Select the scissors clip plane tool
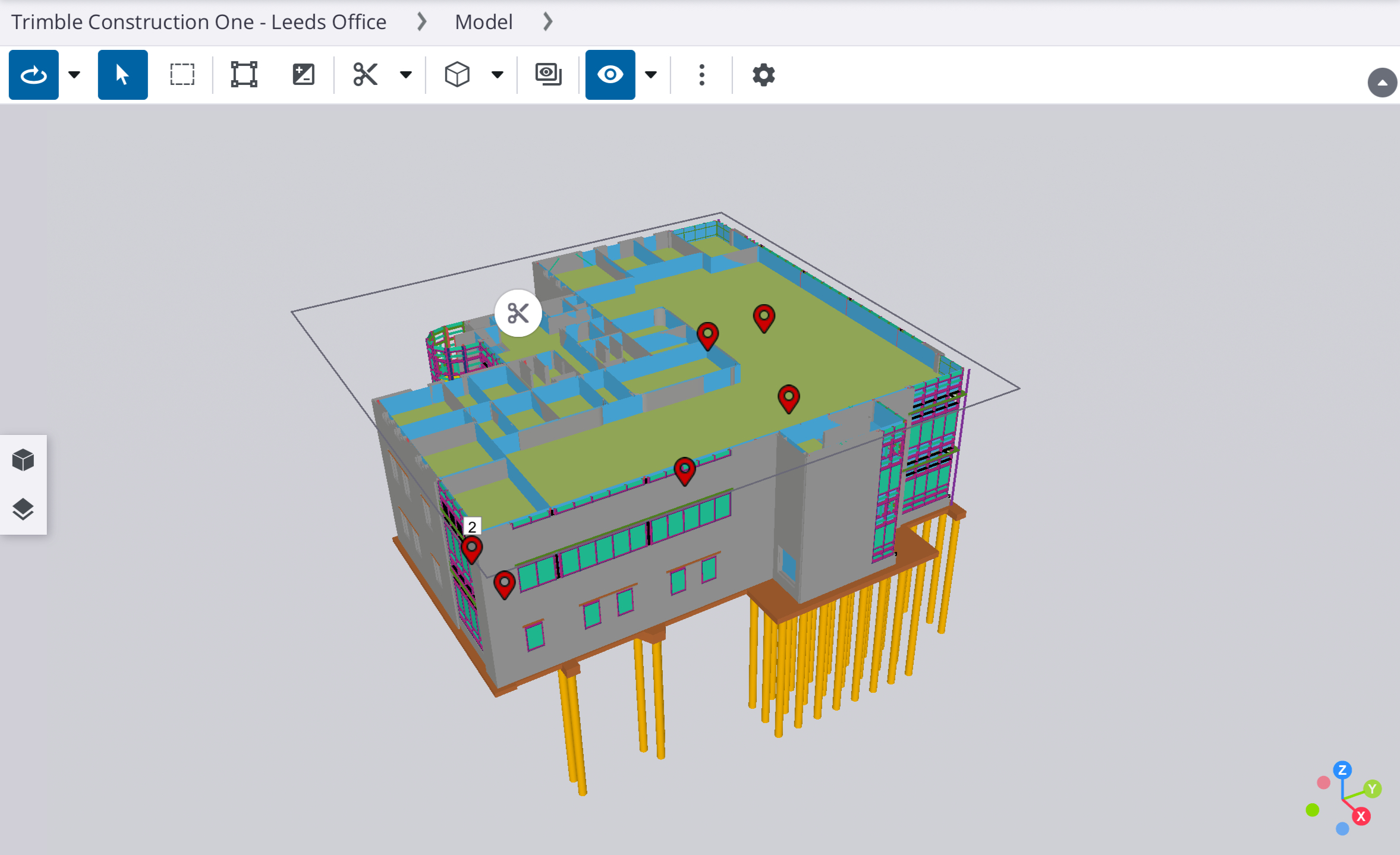The height and width of the screenshot is (855, 1400). click(365, 75)
